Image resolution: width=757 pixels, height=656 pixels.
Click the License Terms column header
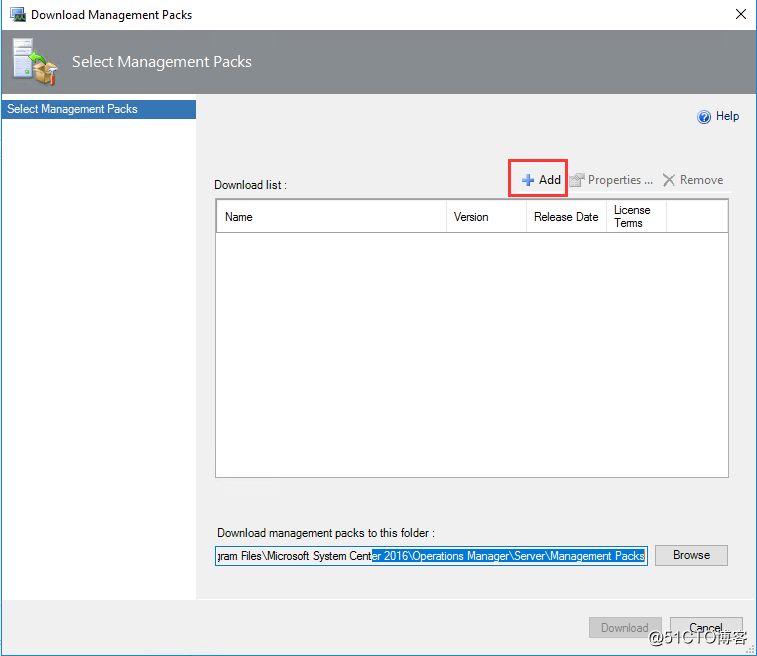pos(636,217)
